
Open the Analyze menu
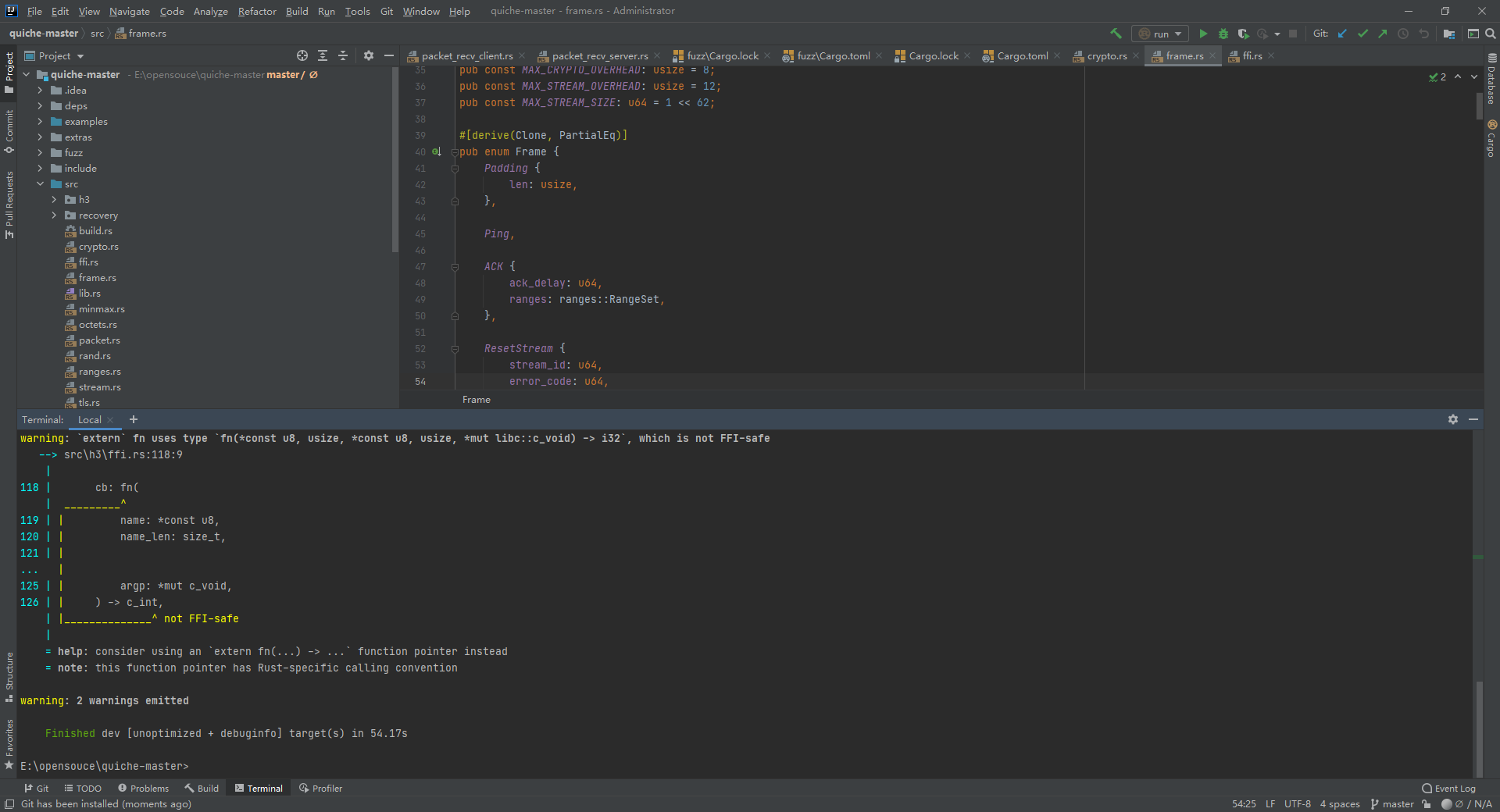211,11
